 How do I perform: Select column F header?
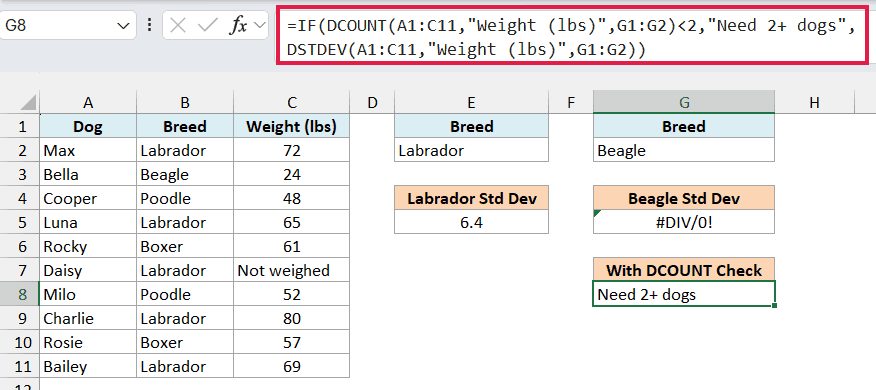point(571,102)
